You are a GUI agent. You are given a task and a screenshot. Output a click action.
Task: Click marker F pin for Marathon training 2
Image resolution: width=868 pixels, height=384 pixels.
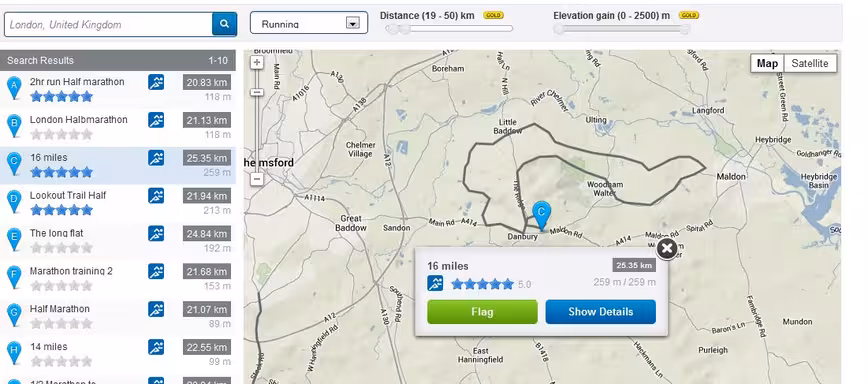coord(14,277)
